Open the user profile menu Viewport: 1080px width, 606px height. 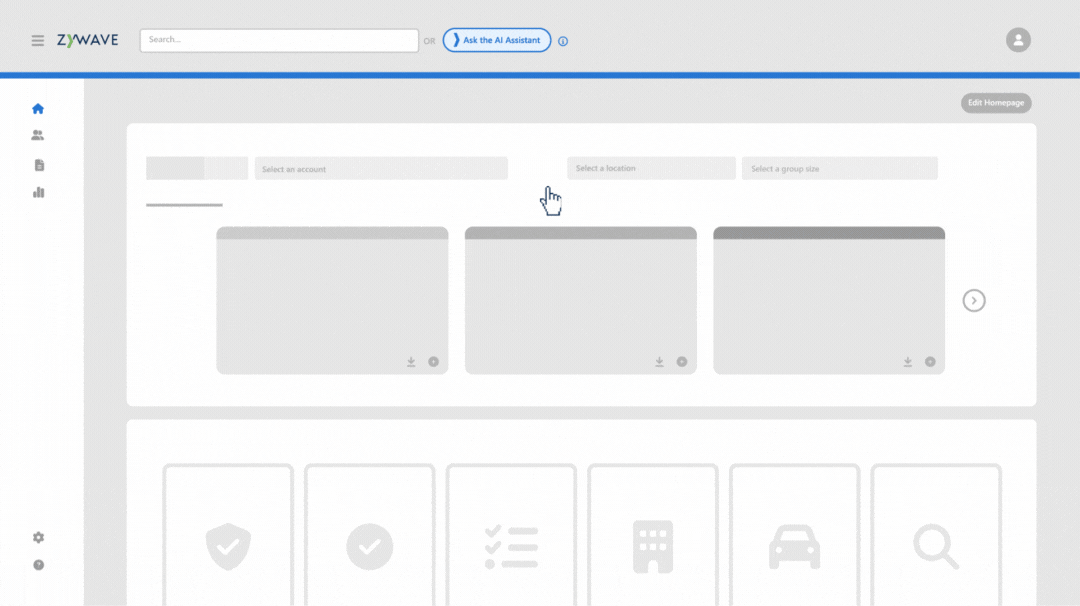1018,40
